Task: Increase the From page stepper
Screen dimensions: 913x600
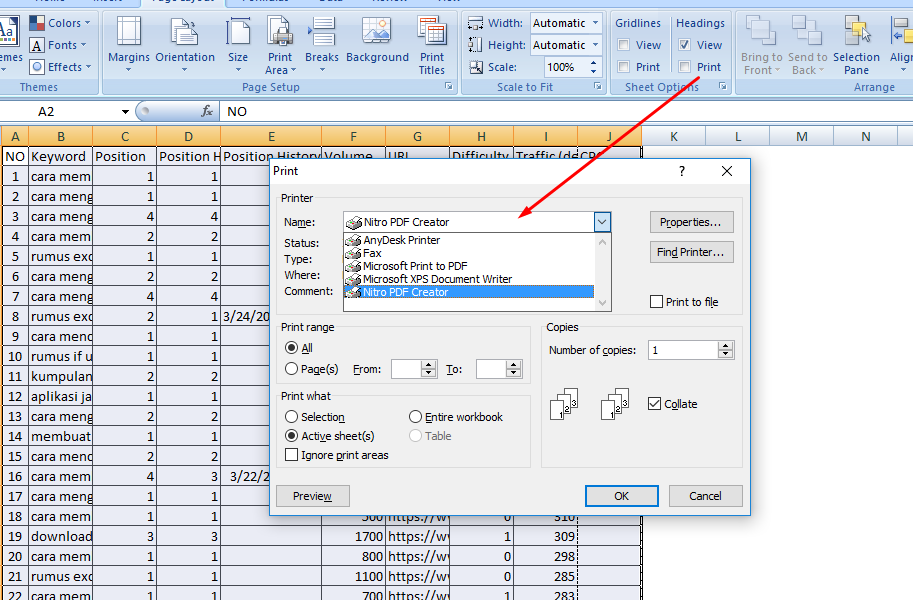Action: [x=429, y=365]
